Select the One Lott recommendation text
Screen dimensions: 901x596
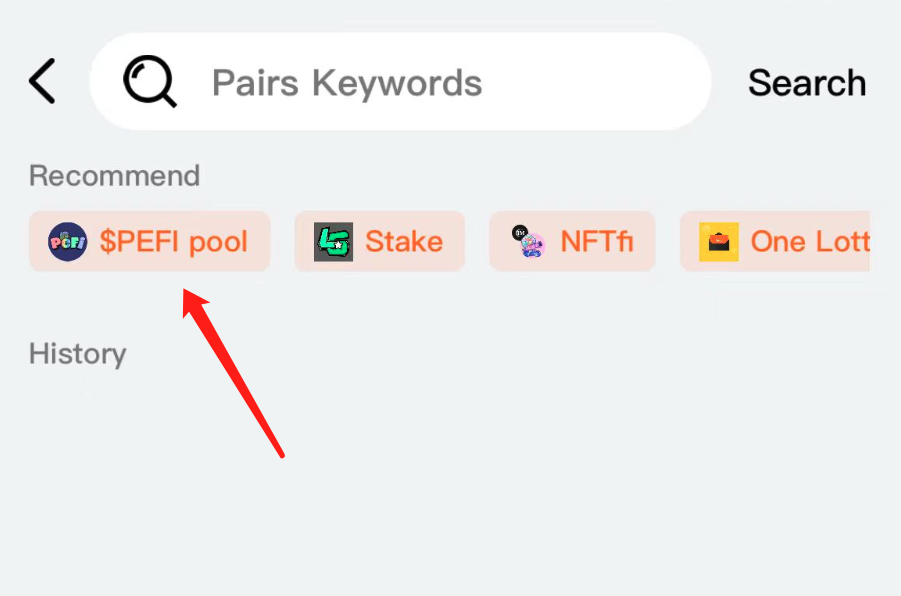point(810,241)
